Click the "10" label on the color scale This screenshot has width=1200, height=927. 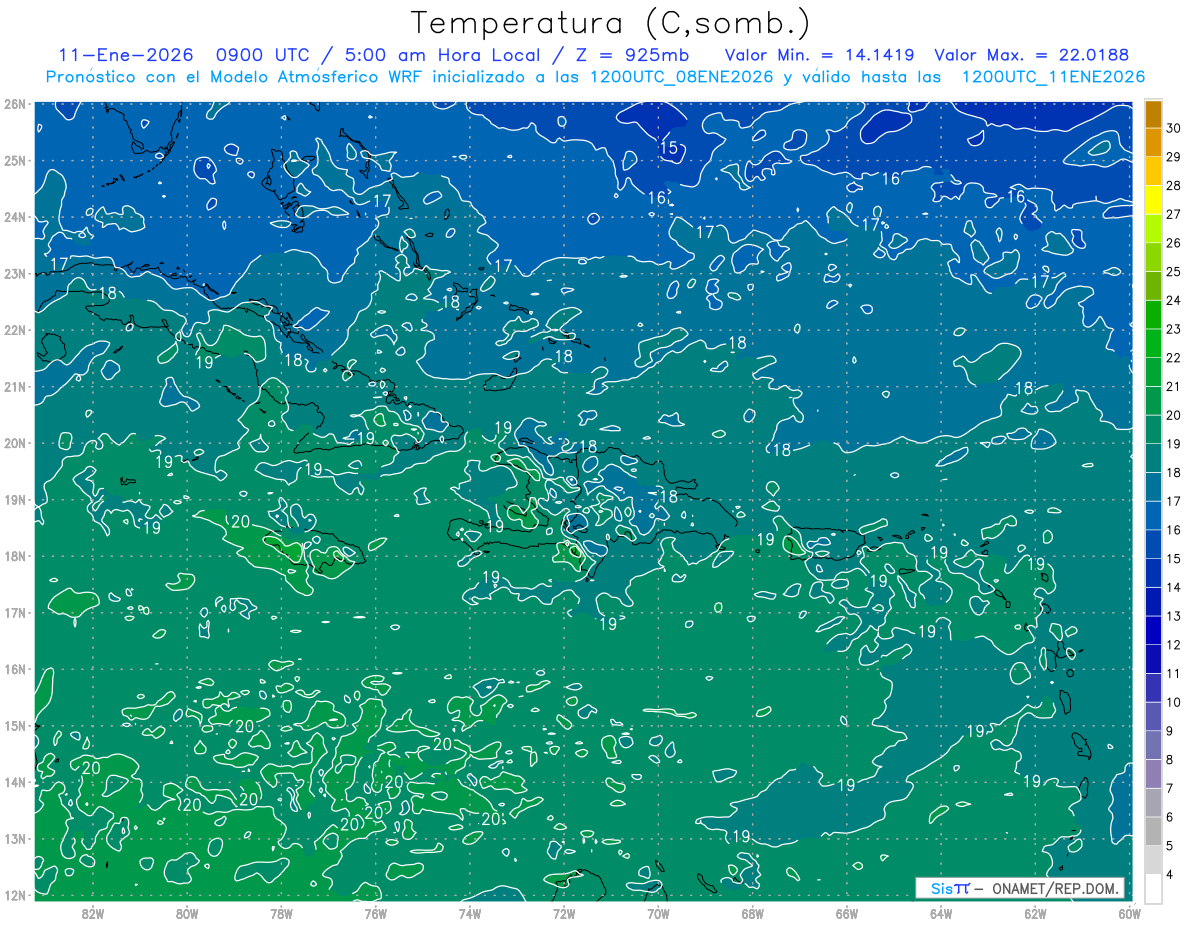click(x=1174, y=702)
